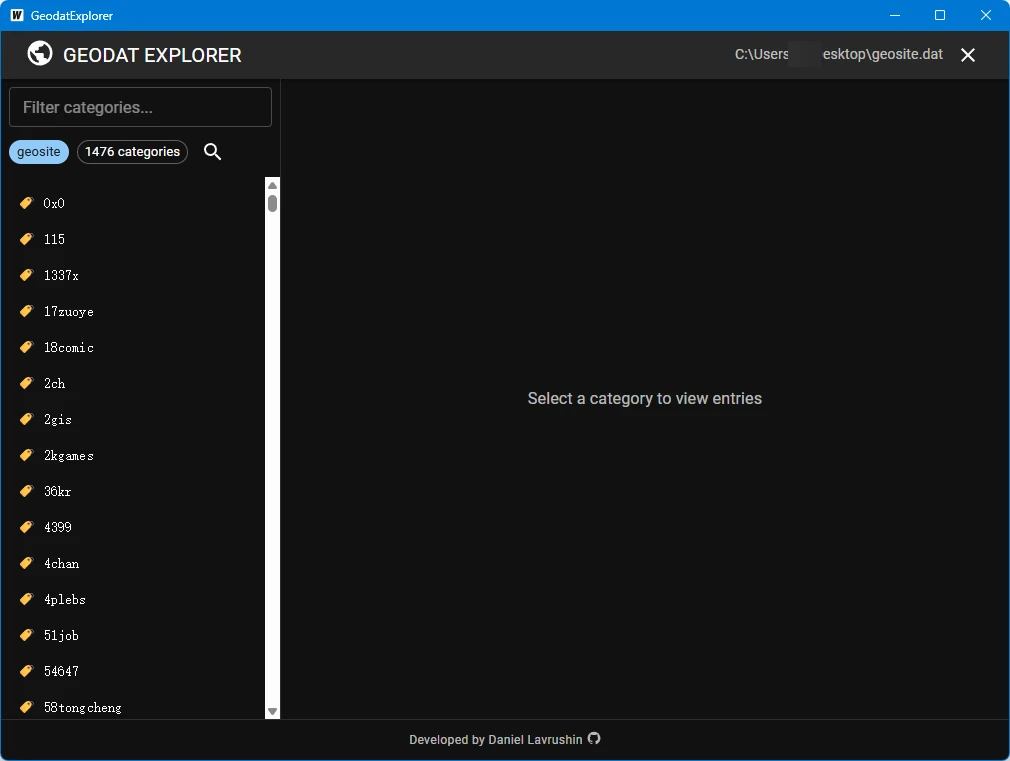Click the search magnifier icon
Viewport: 1010px width, 761px height.
[213, 152]
